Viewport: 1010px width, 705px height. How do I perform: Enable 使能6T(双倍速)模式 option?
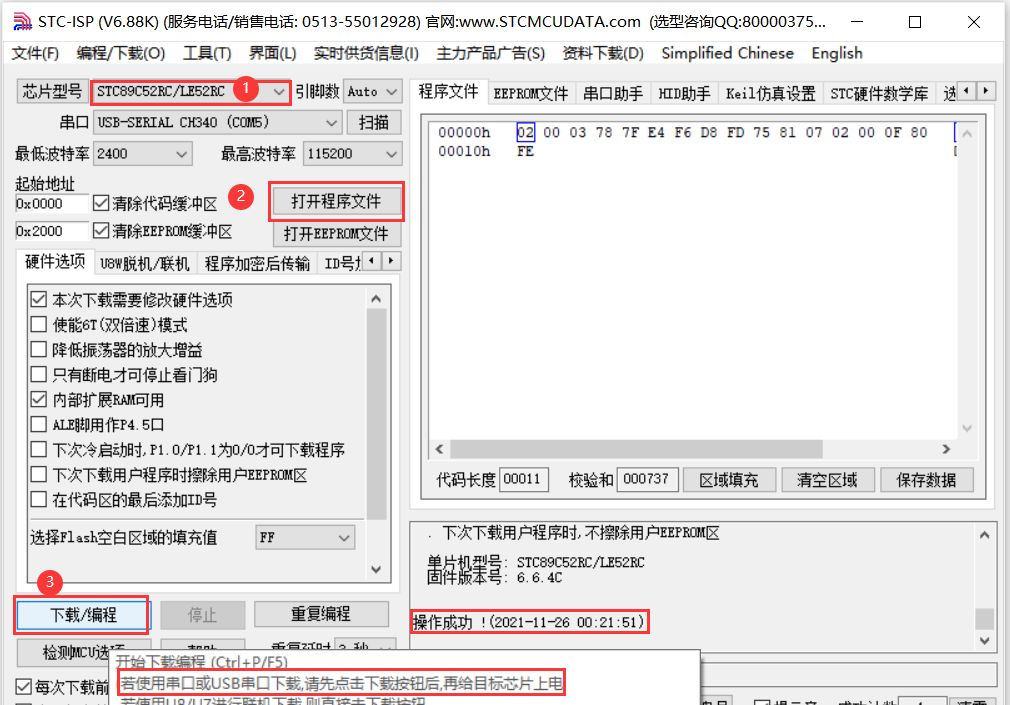click(x=39, y=325)
